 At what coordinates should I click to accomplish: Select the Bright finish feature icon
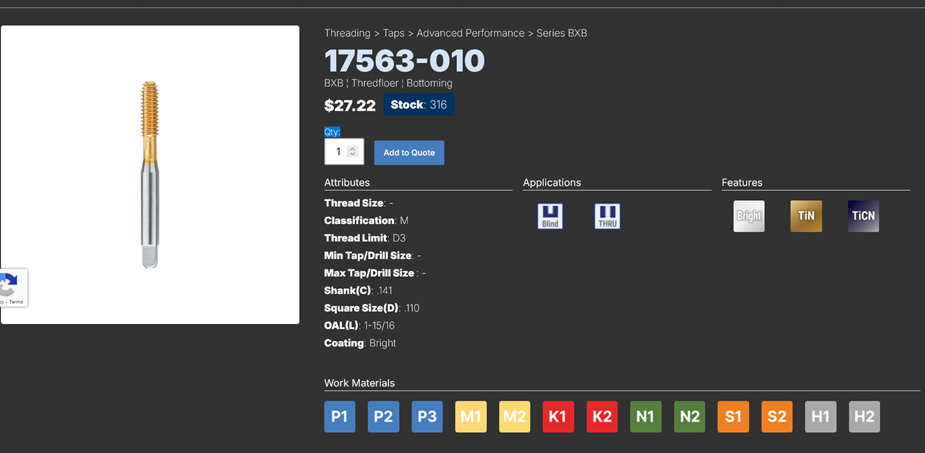coord(748,216)
